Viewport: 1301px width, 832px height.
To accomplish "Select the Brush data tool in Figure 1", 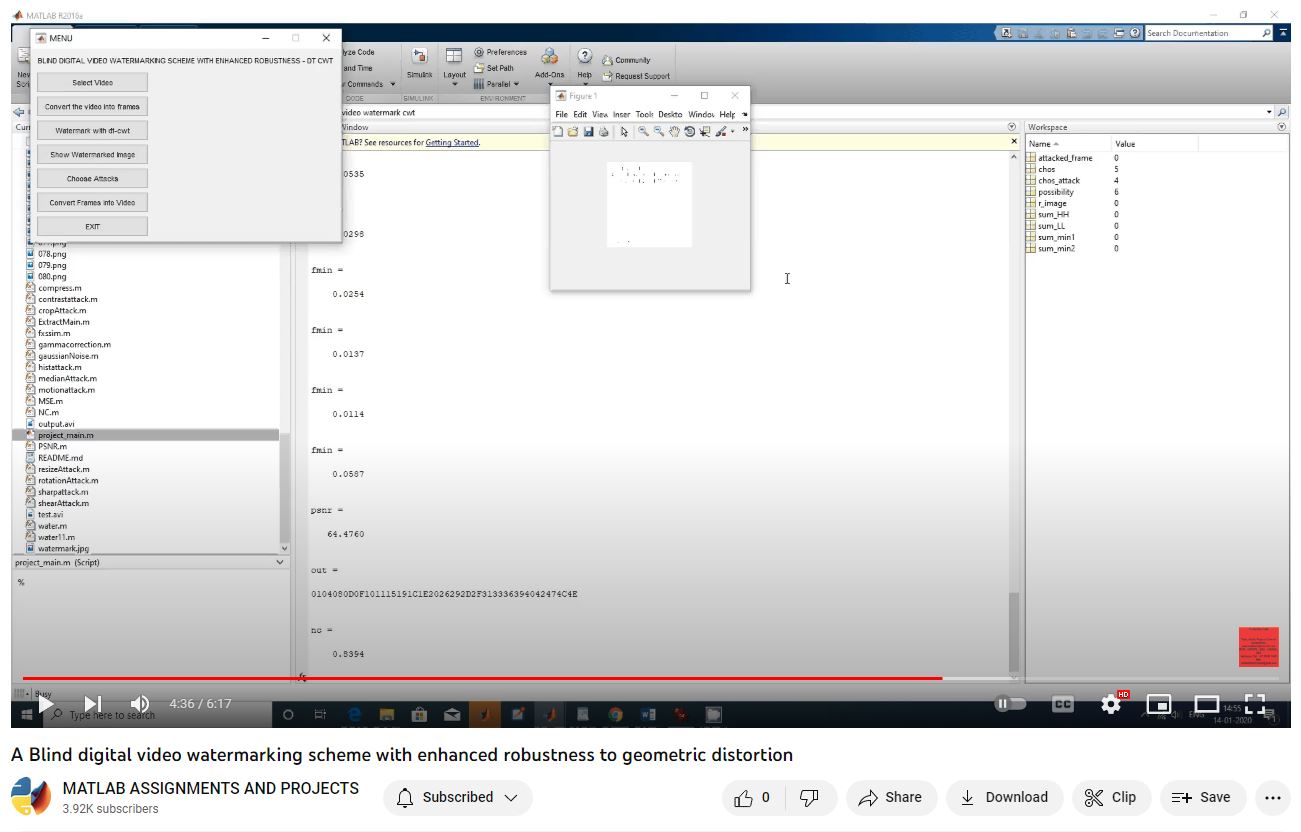I will (x=721, y=131).
